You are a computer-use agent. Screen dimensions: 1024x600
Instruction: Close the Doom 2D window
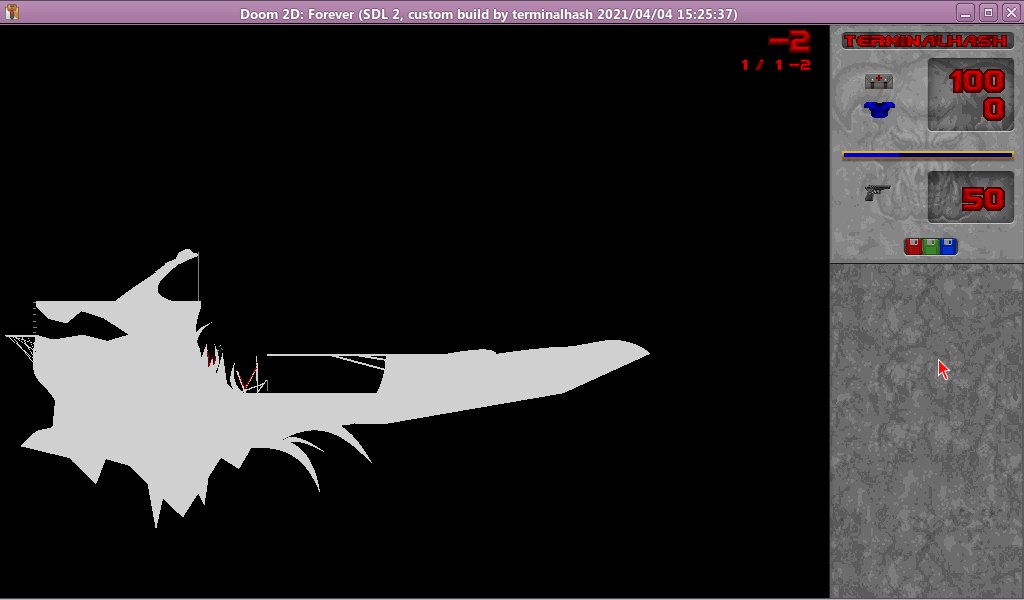coord(1011,12)
